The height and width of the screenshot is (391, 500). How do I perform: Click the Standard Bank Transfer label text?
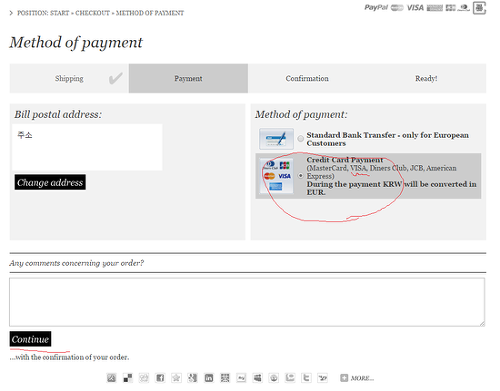388,139
